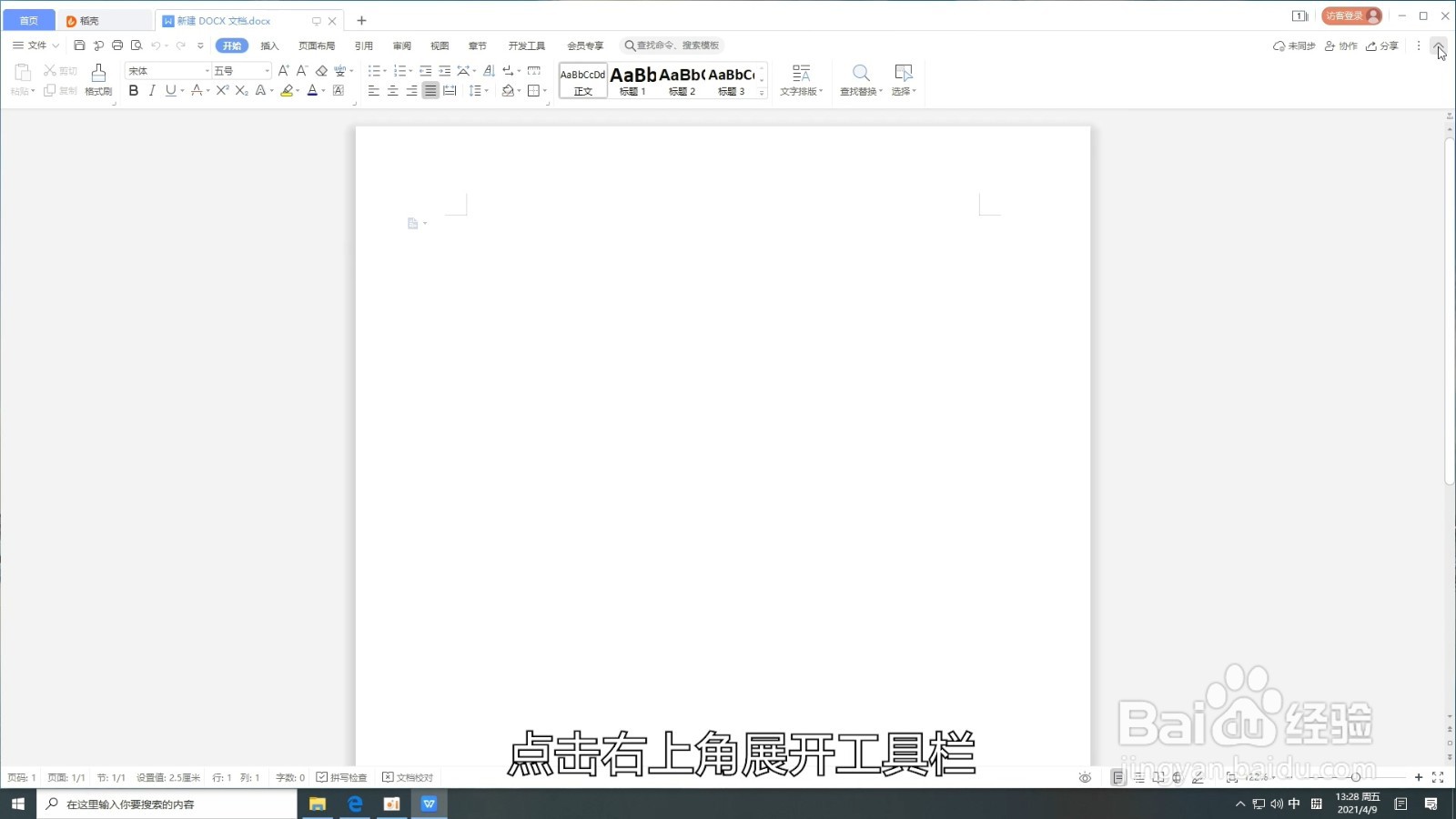Click the search commands box (查找命令)
This screenshot has width=1456, height=819.
(672, 45)
